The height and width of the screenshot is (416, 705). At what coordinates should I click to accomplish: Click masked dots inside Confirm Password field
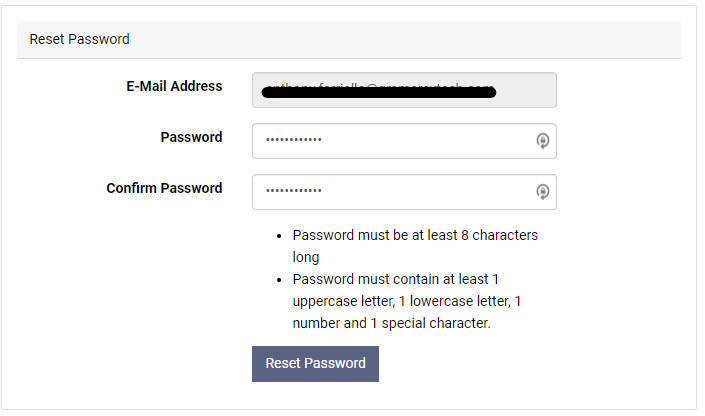point(294,190)
